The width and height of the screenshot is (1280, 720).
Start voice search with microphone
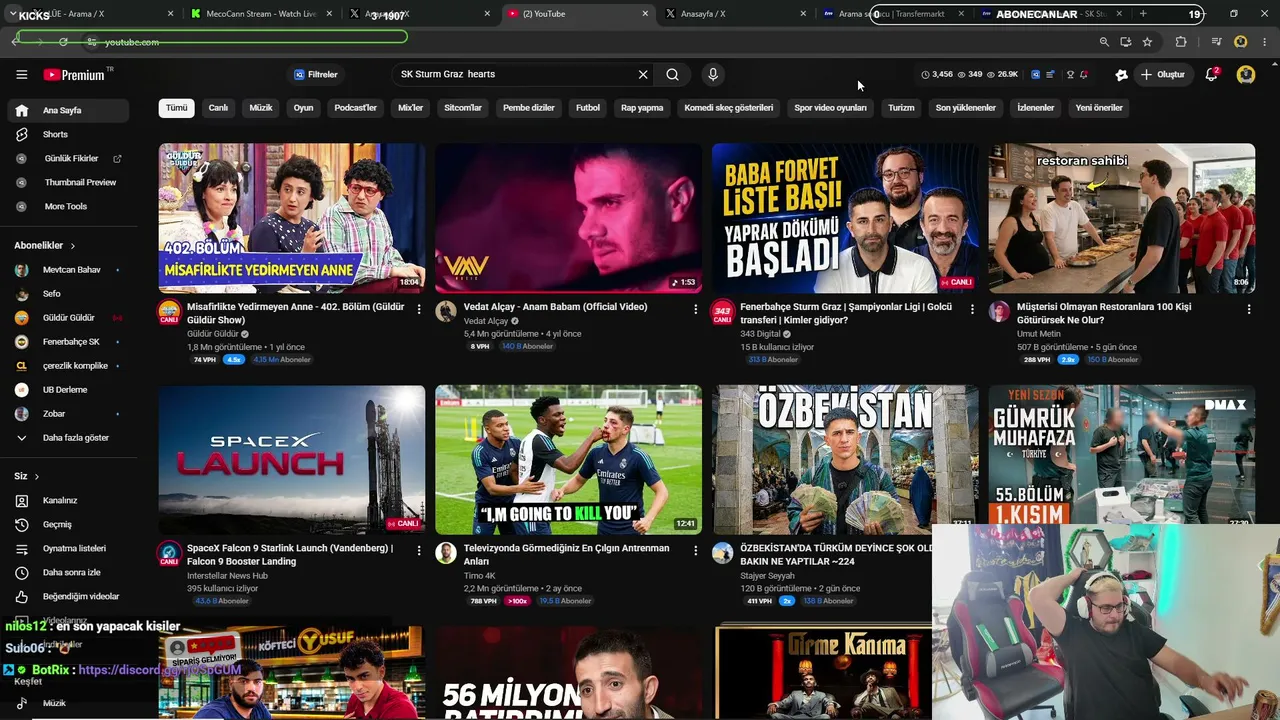click(x=712, y=74)
